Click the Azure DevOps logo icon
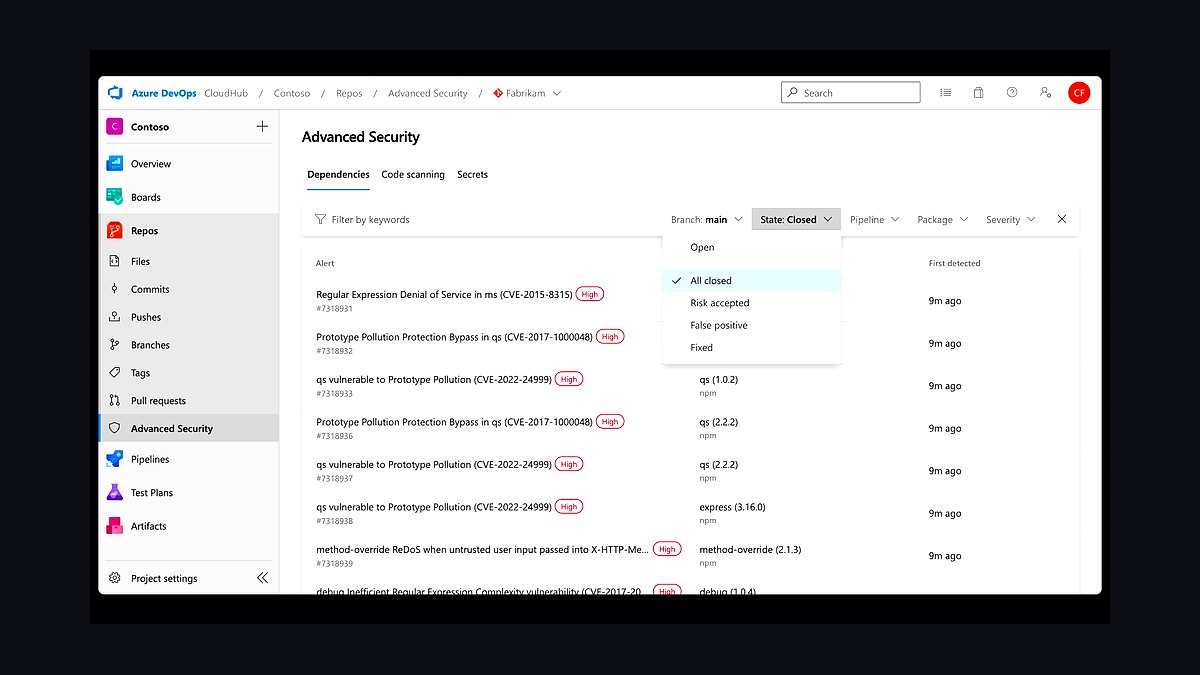1200x675 pixels. pyautogui.click(x=115, y=93)
